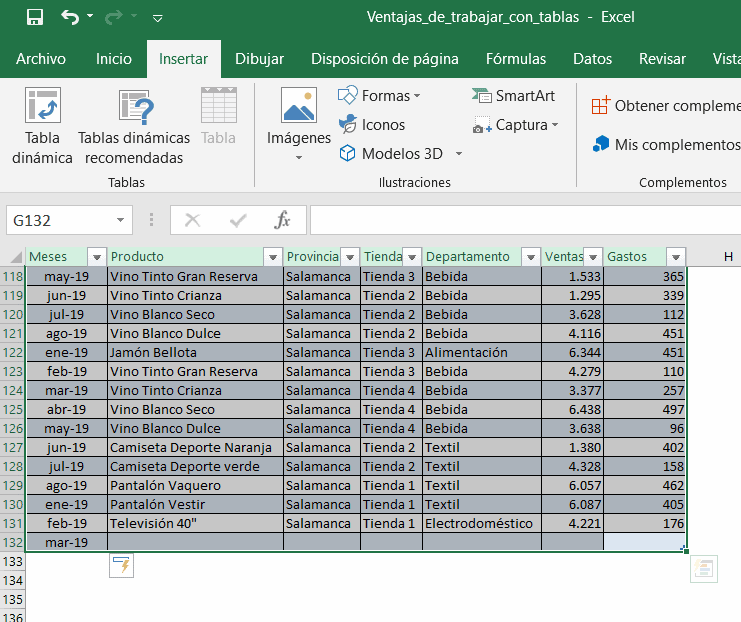Open Customize Quick Access Toolbar dropdown
Screen dimensions: 741x622
click(158, 18)
